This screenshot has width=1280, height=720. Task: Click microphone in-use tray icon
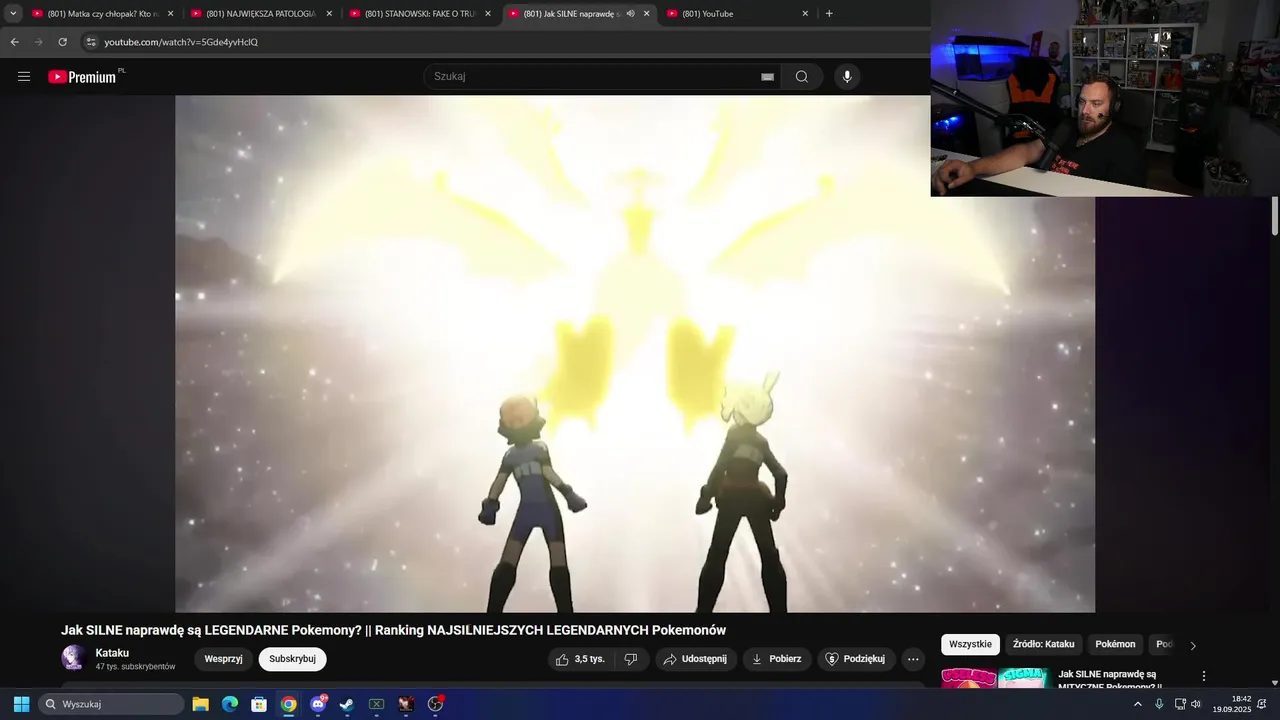click(x=1159, y=704)
